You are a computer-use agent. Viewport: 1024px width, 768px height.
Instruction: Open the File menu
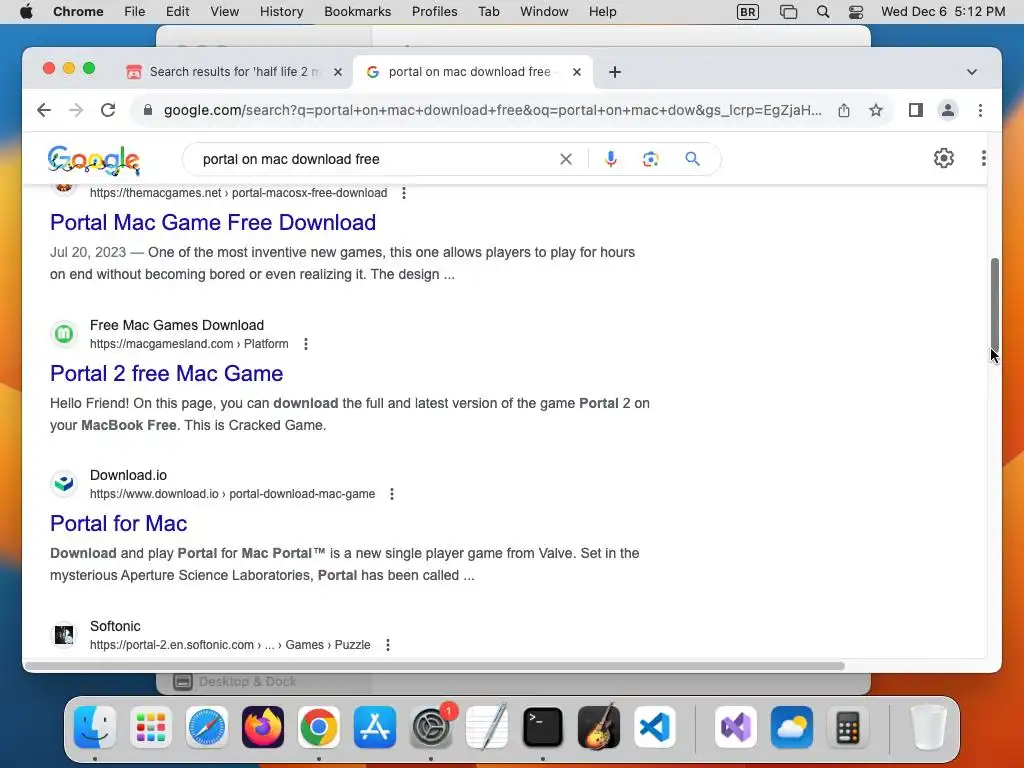135,11
